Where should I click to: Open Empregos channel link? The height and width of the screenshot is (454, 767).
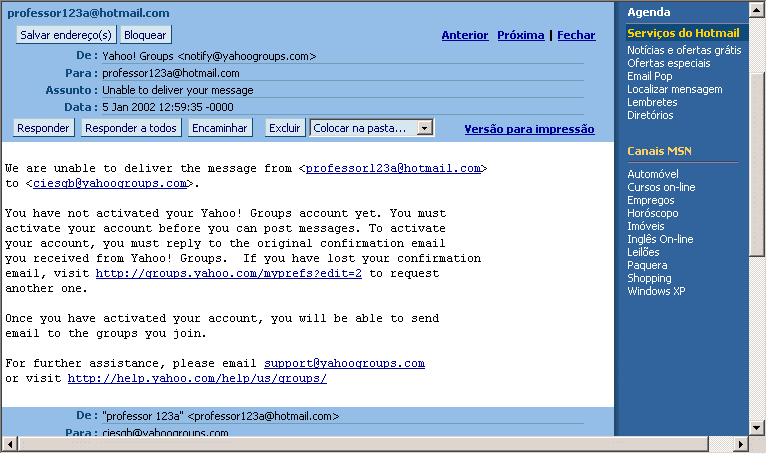pos(651,200)
